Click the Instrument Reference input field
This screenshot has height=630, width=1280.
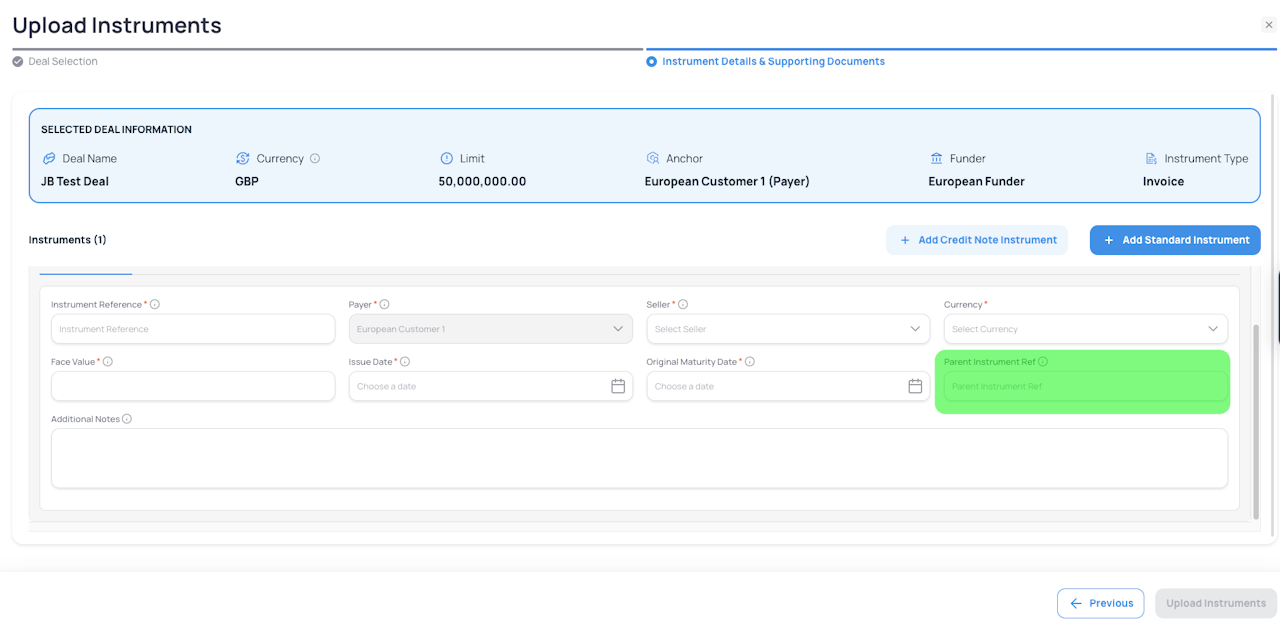tap(193, 329)
